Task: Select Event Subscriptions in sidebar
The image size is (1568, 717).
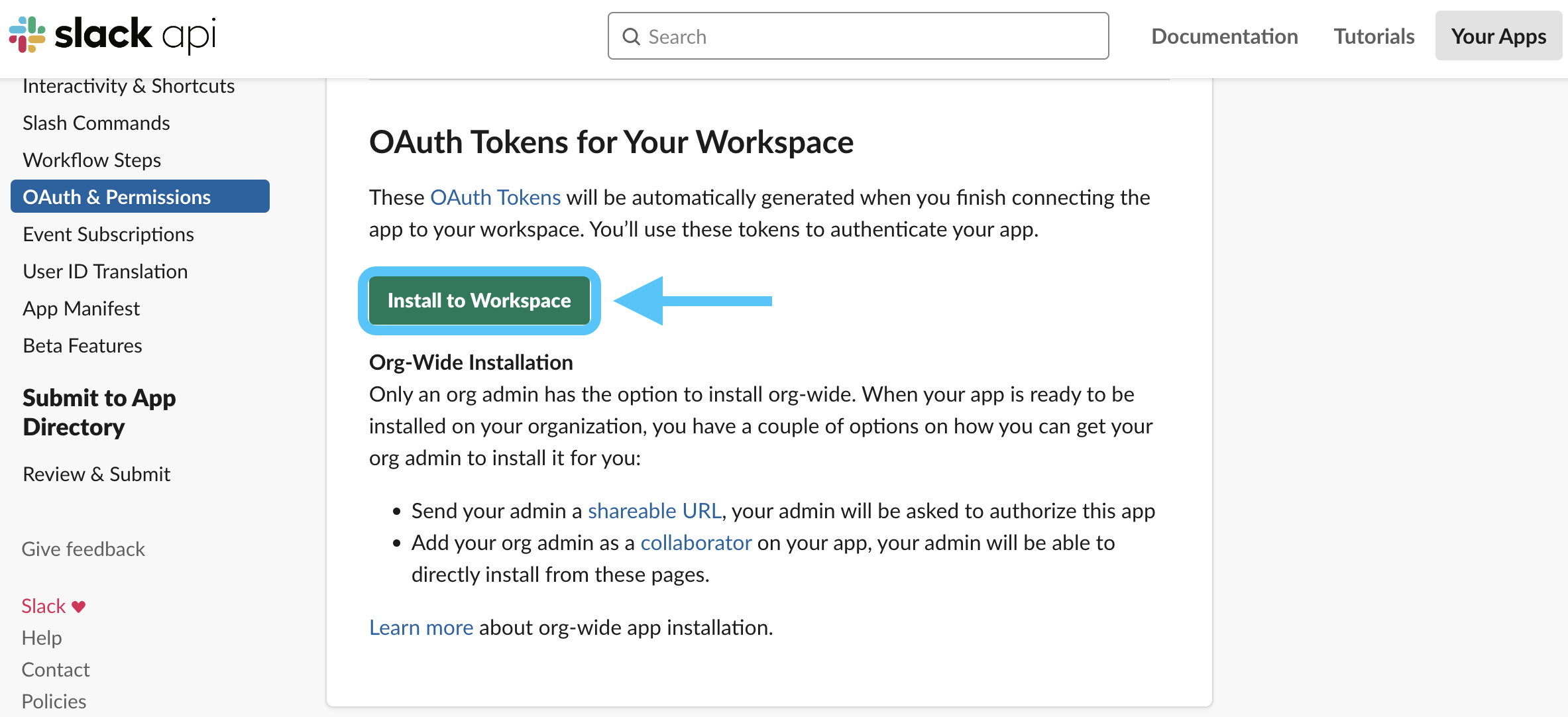Action: point(108,235)
